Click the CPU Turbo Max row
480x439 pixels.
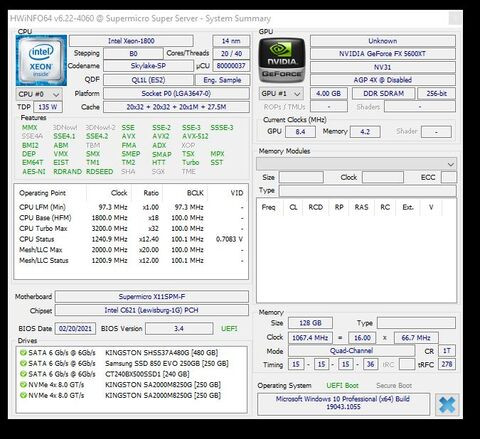click(131, 228)
